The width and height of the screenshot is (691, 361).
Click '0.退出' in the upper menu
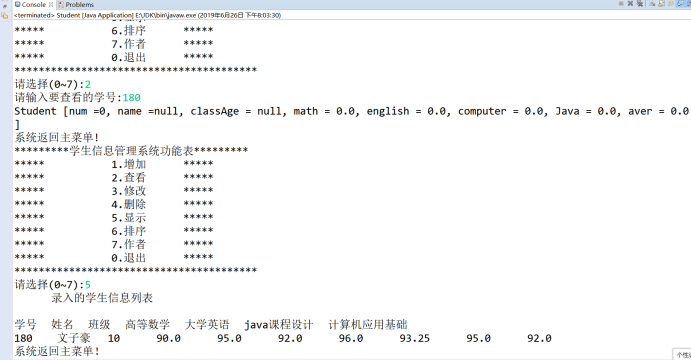tap(128, 57)
